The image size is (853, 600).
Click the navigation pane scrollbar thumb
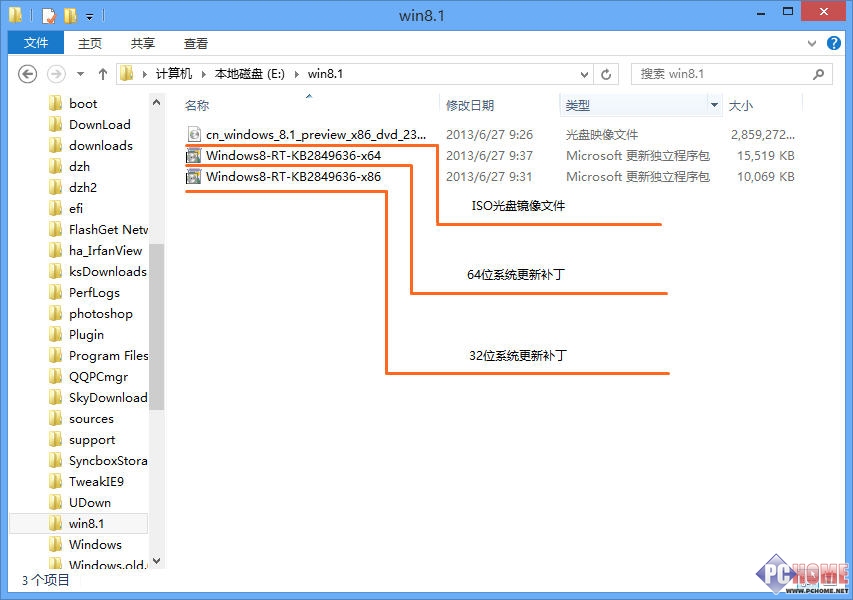click(x=157, y=326)
